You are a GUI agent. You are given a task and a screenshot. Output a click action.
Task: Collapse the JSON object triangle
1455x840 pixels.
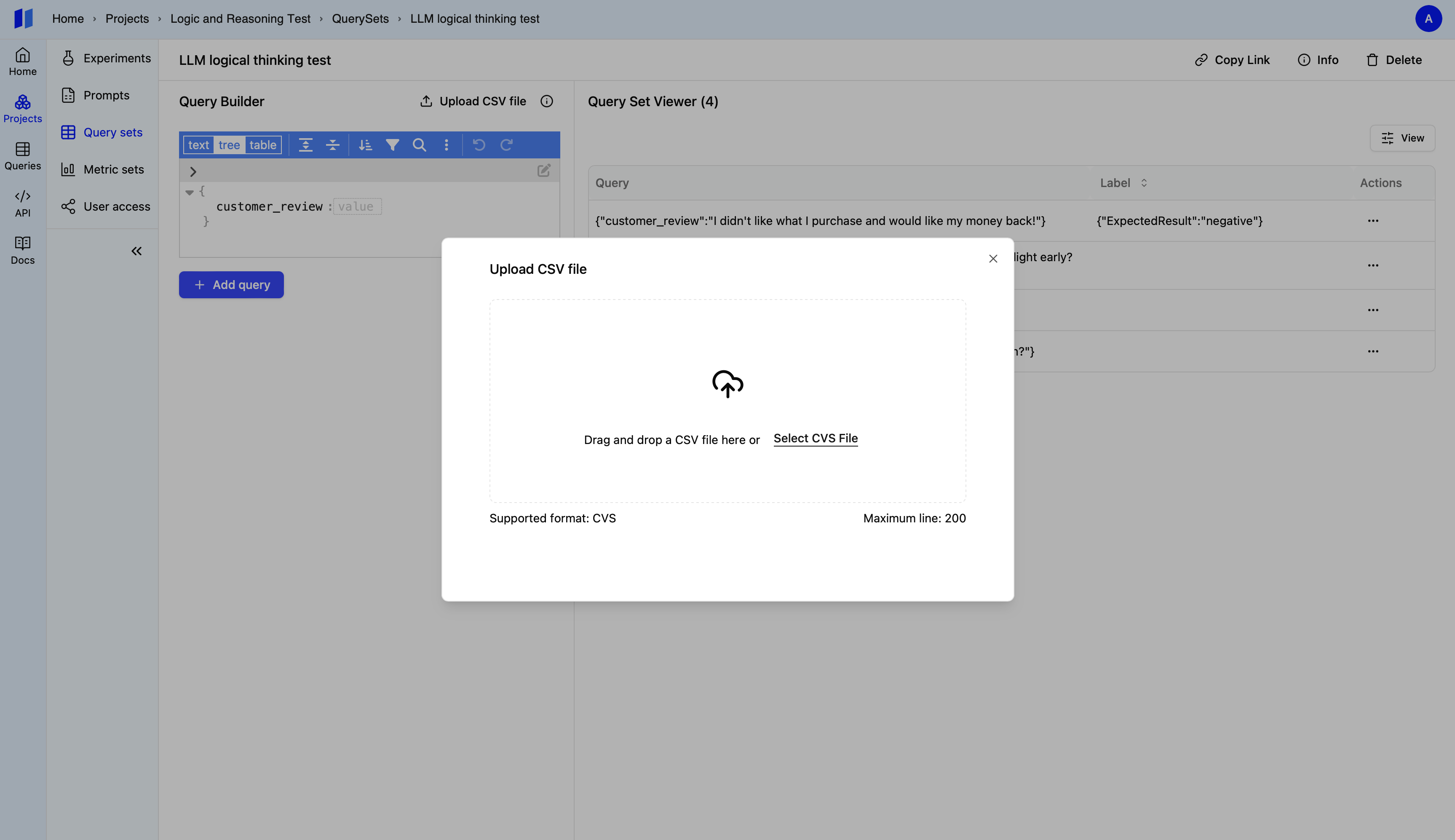point(189,192)
